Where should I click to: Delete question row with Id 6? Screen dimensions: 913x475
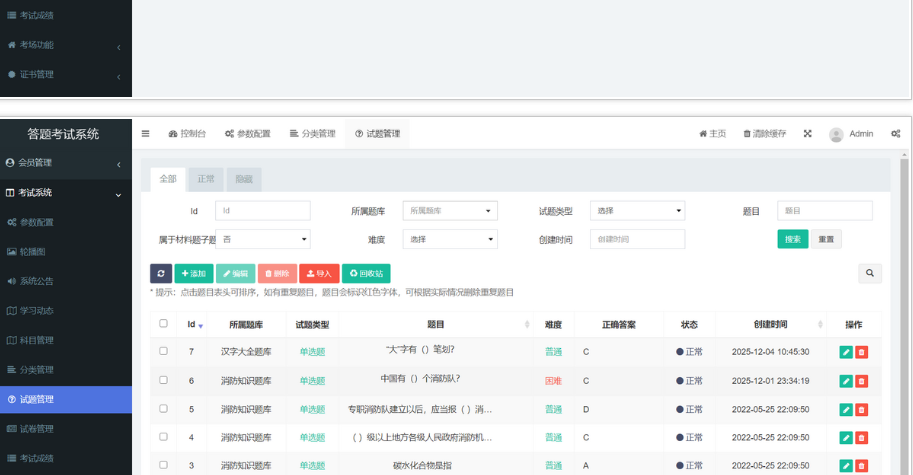pyautogui.click(x=862, y=381)
